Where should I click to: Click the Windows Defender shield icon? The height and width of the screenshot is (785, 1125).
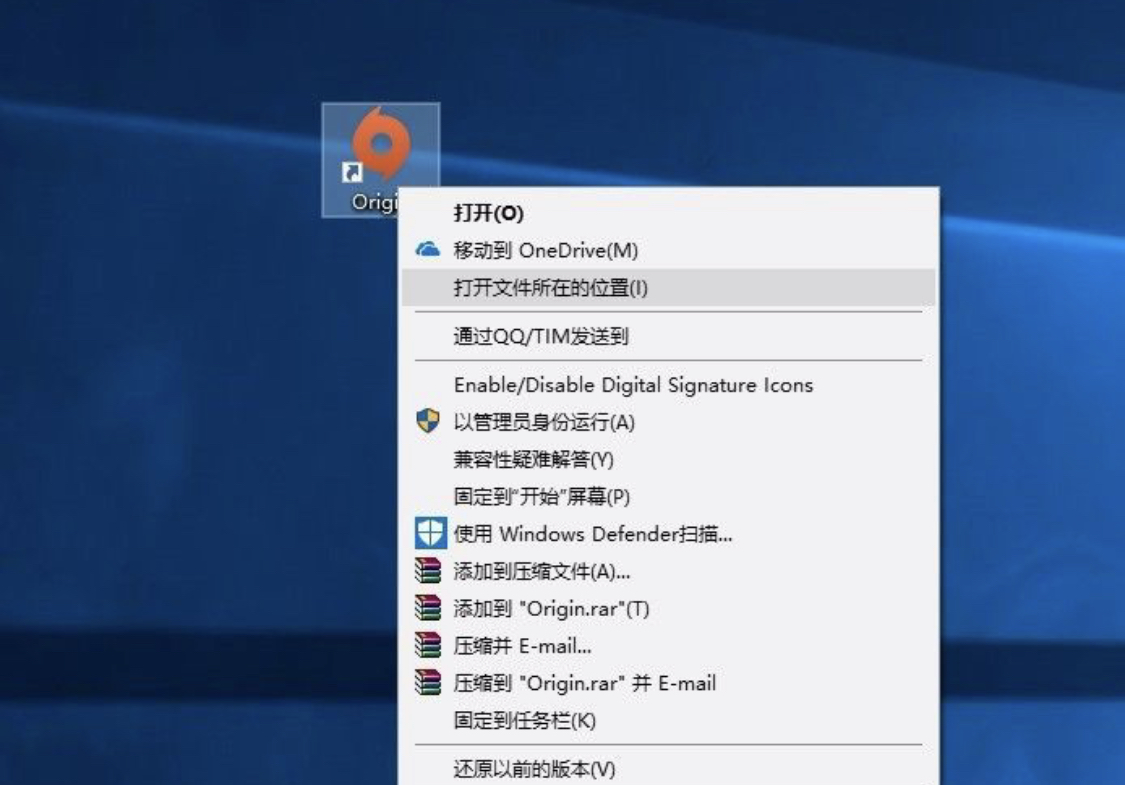point(430,533)
